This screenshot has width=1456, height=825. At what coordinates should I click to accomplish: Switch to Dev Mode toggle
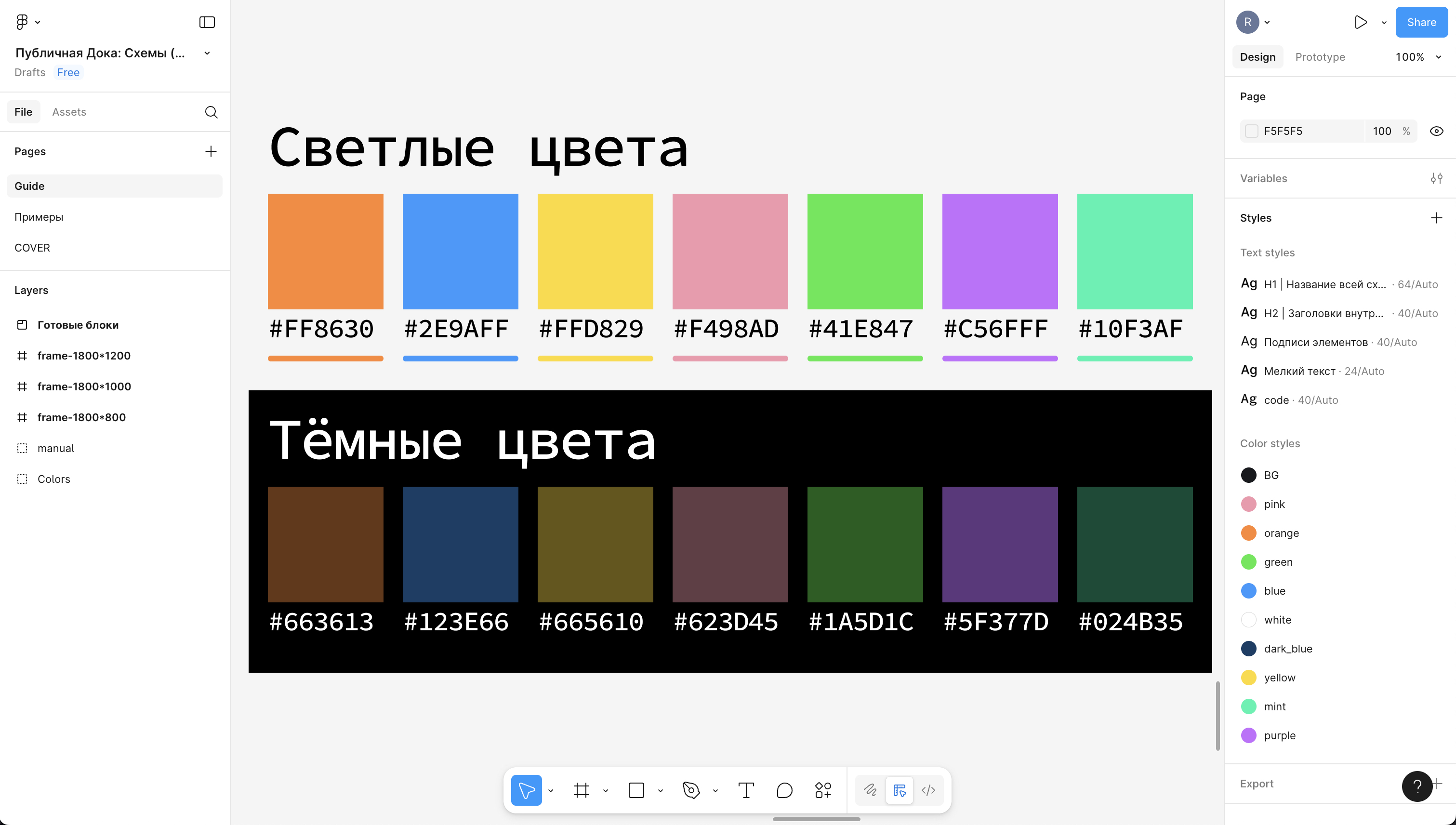(928, 790)
